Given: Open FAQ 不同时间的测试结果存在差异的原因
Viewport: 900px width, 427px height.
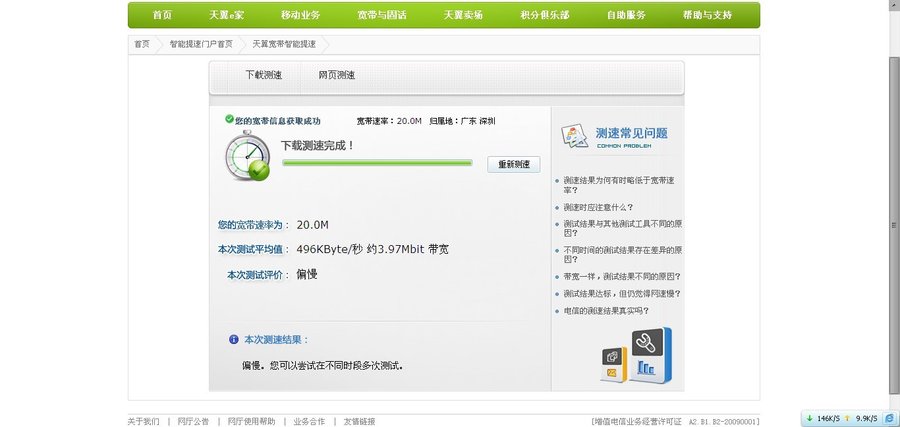Looking at the screenshot, I should click(x=622, y=255).
